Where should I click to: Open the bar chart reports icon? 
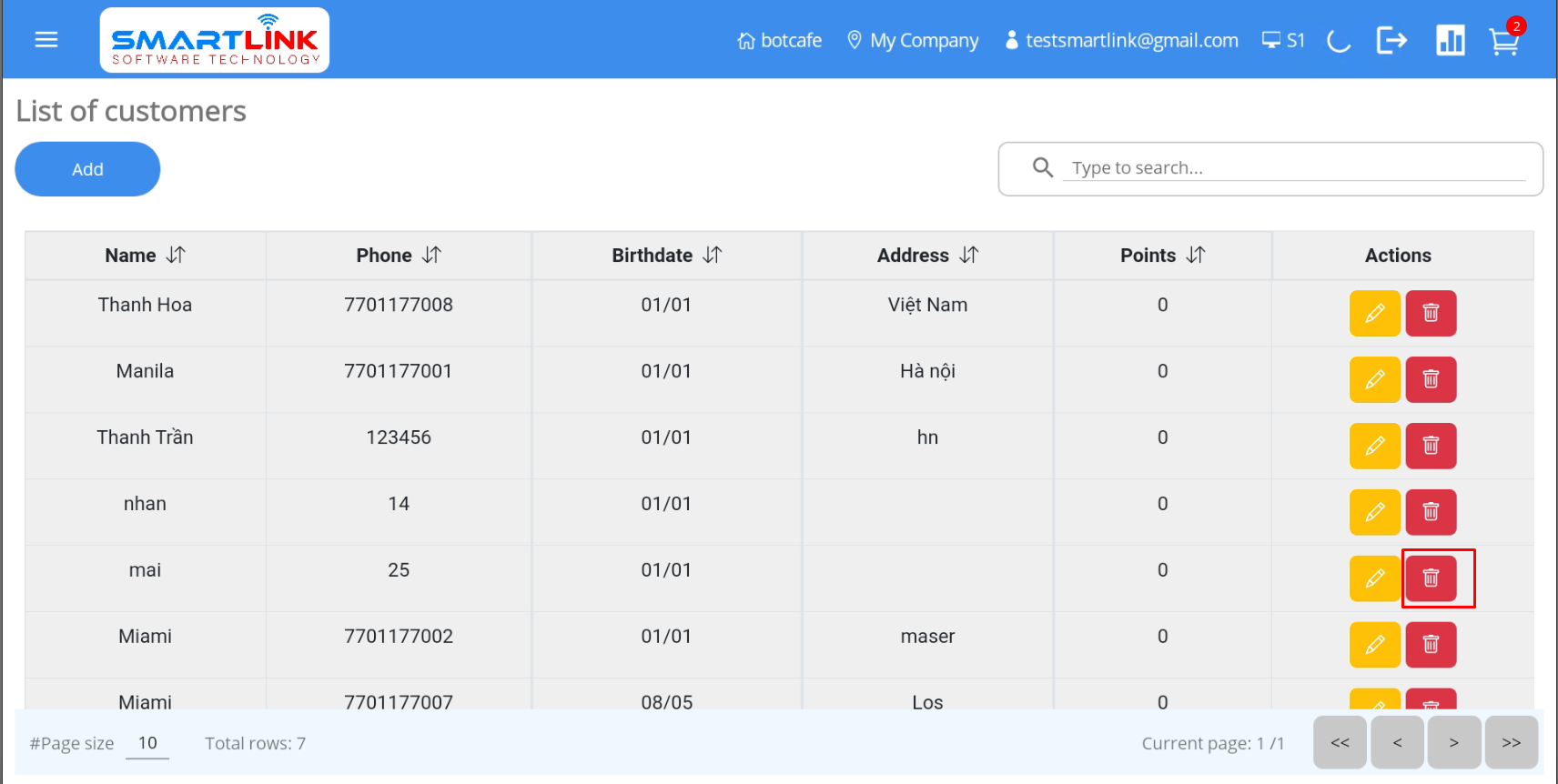[1450, 41]
